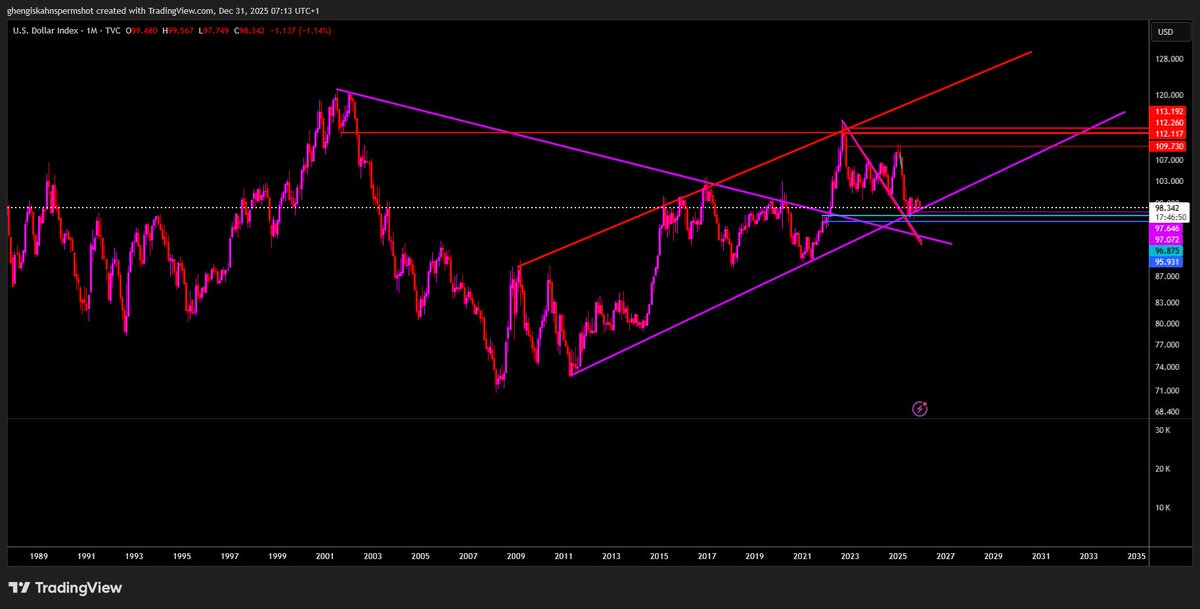
Task: Click the high value H99.567
Action: point(178,31)
